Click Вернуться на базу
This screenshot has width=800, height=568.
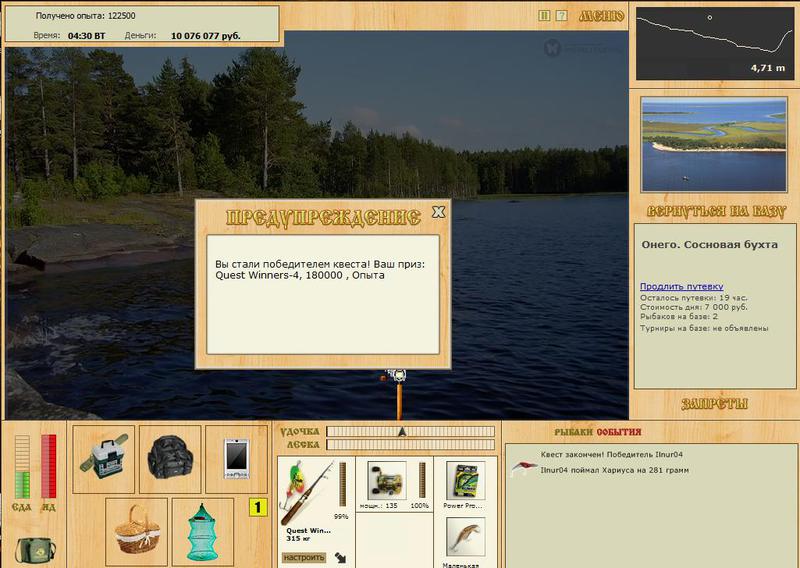(716, 211)
